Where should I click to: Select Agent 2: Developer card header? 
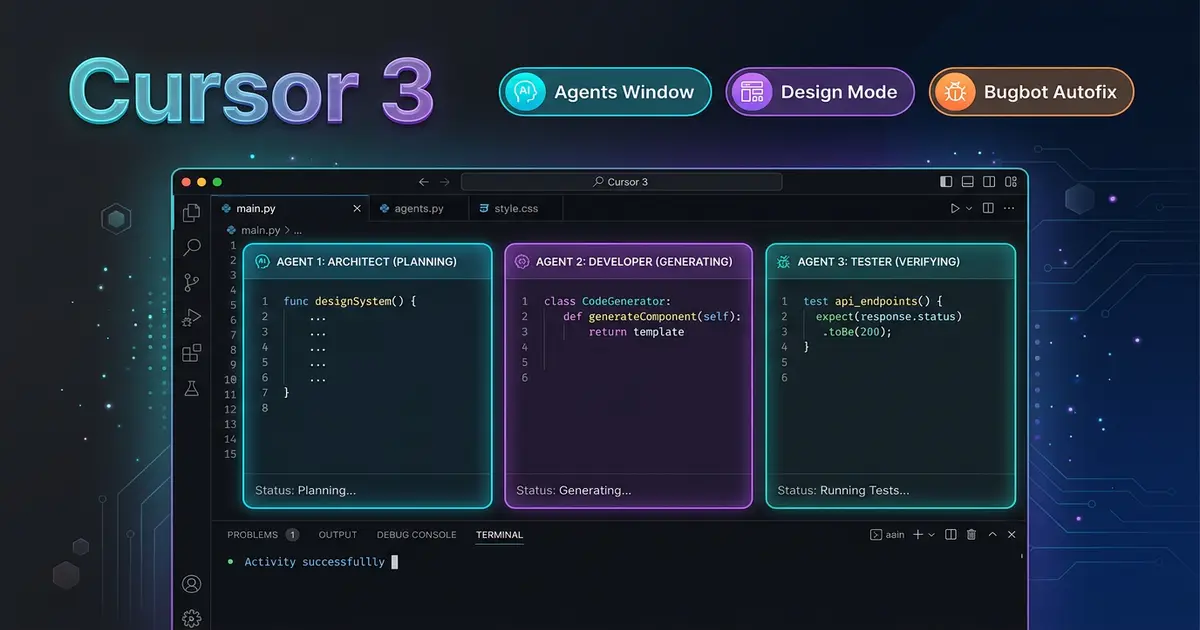628,261
